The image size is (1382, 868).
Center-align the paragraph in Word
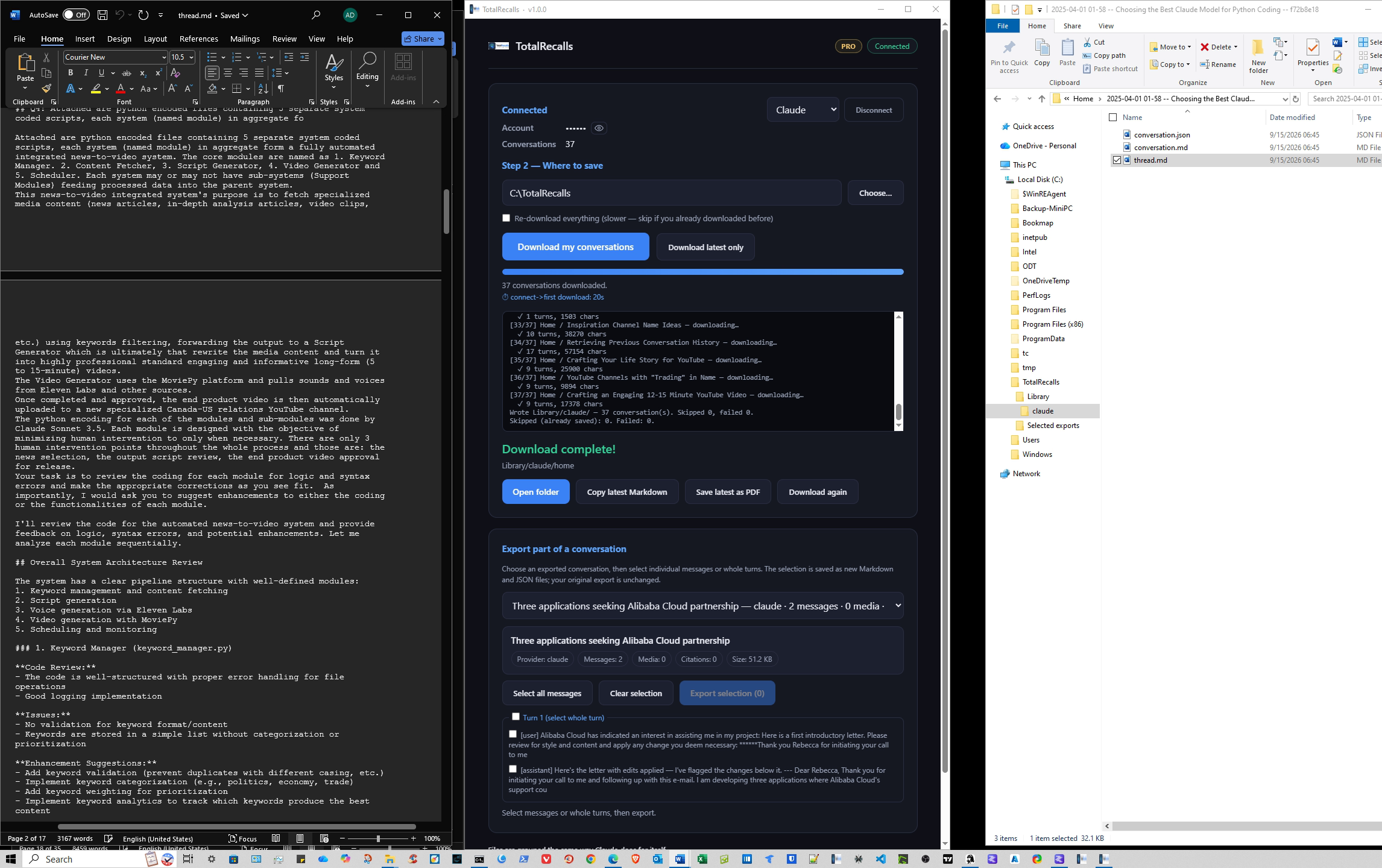228,73
